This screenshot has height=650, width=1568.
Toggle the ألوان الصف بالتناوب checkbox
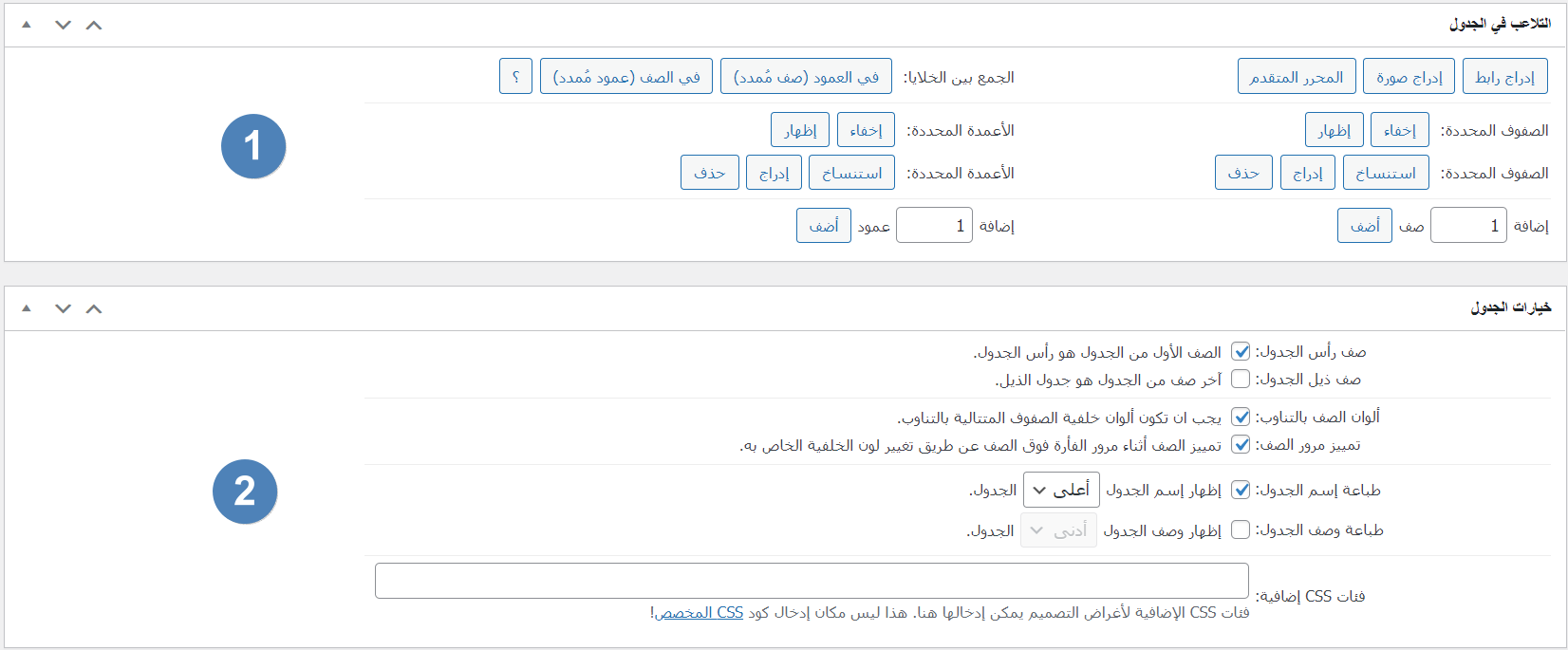tap(1241, 417)
